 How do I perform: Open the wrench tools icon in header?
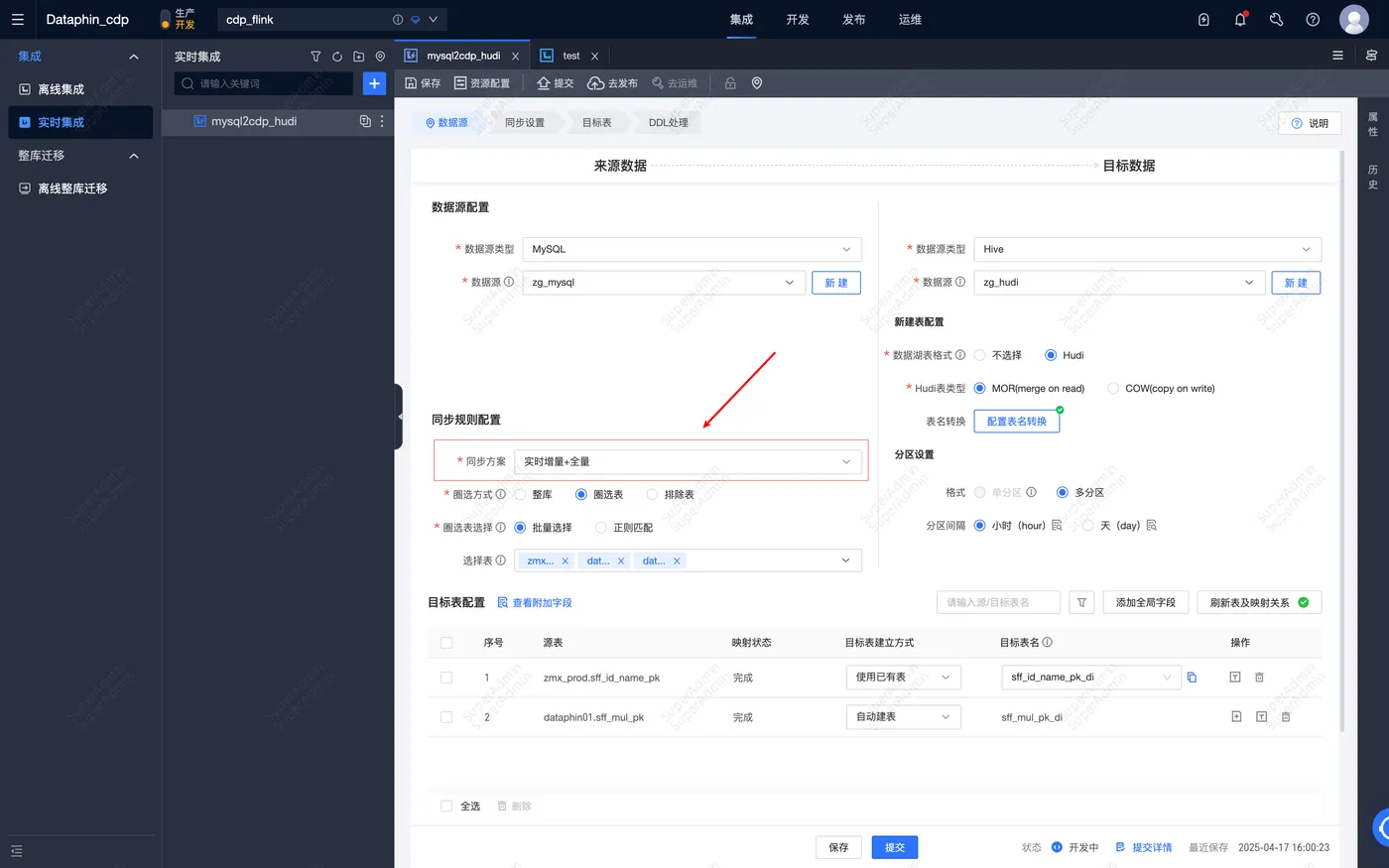(x=1277, y=19)
